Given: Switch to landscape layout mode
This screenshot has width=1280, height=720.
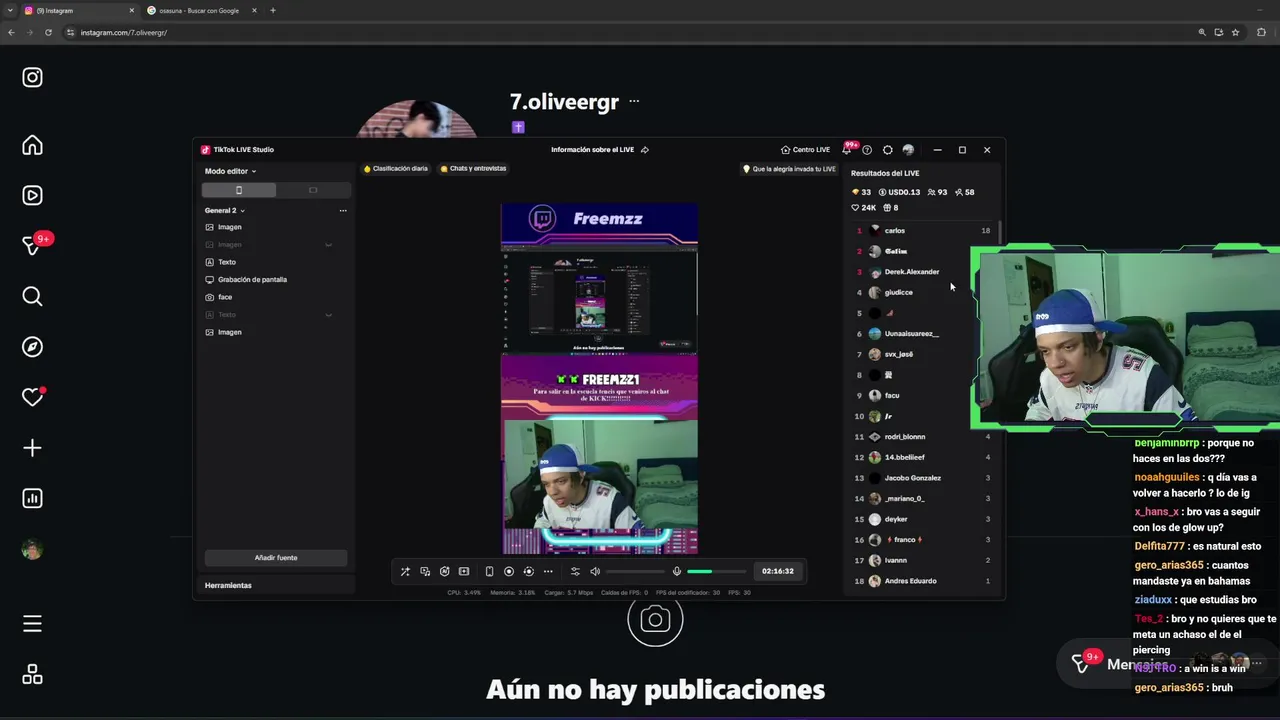Looking at the screenshot, I should pyautogui.click(x=313, y=190).
